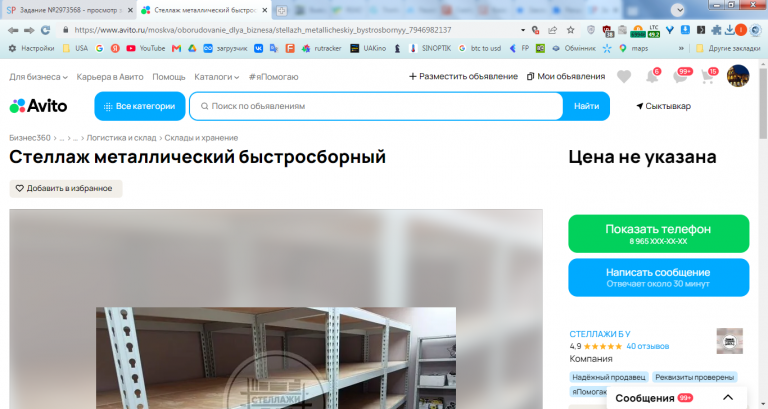The height and width of the screenshot is (409, 768).
Task: Open the address bar dropdown arrow
Action: pyautogui.click(x=523, y=30)
